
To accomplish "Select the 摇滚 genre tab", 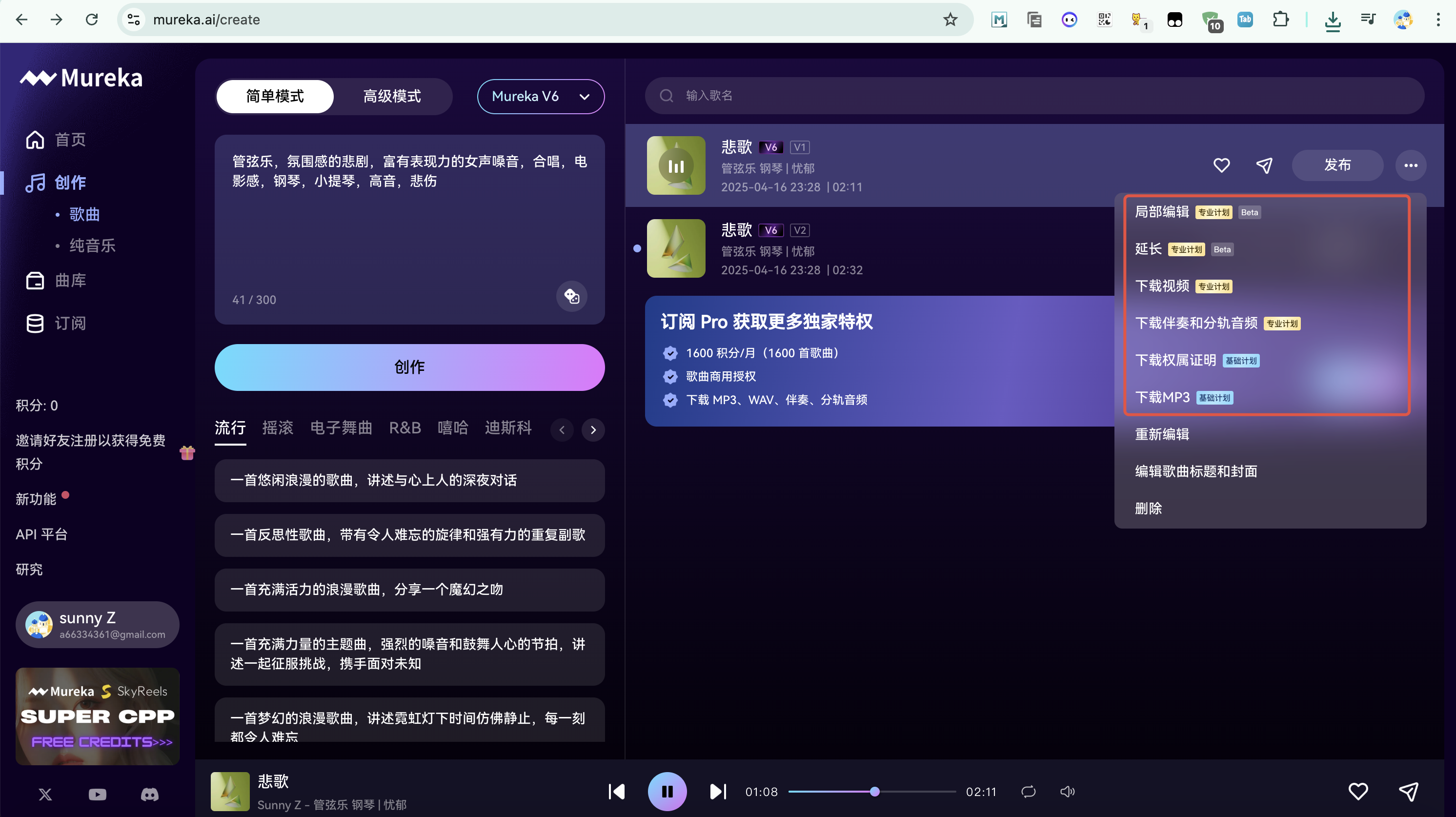I will [x=278, y=428].
